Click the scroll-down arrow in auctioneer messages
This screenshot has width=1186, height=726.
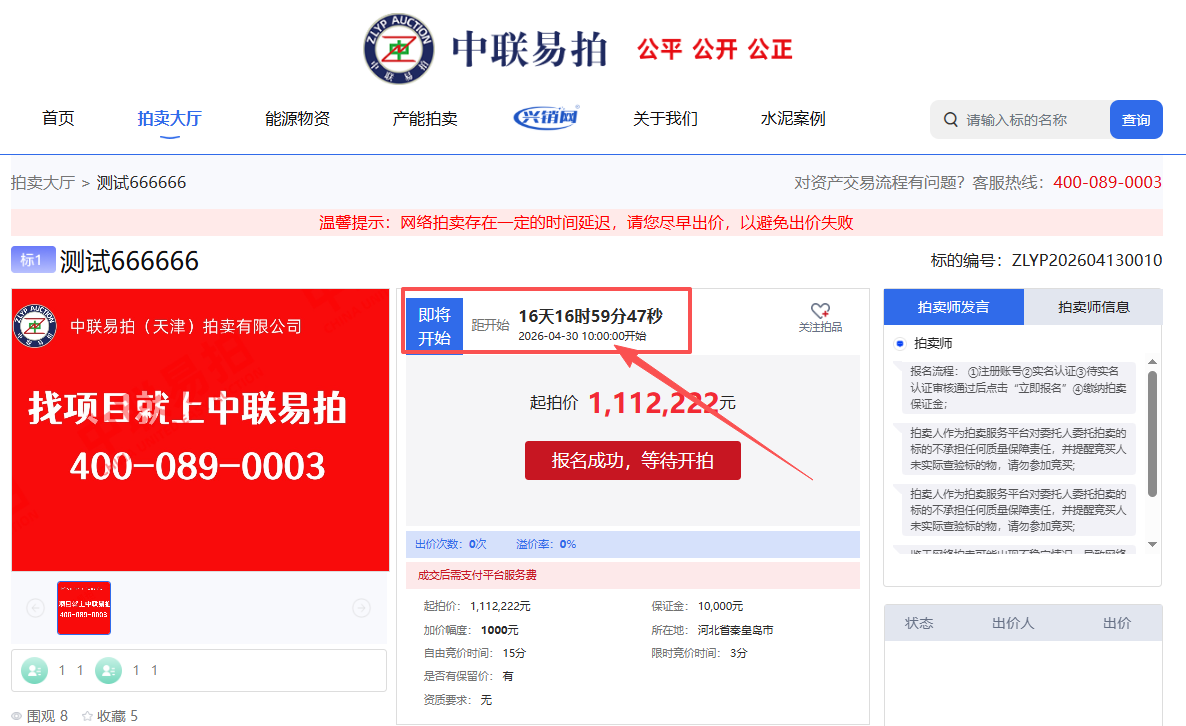[1152, 544]
